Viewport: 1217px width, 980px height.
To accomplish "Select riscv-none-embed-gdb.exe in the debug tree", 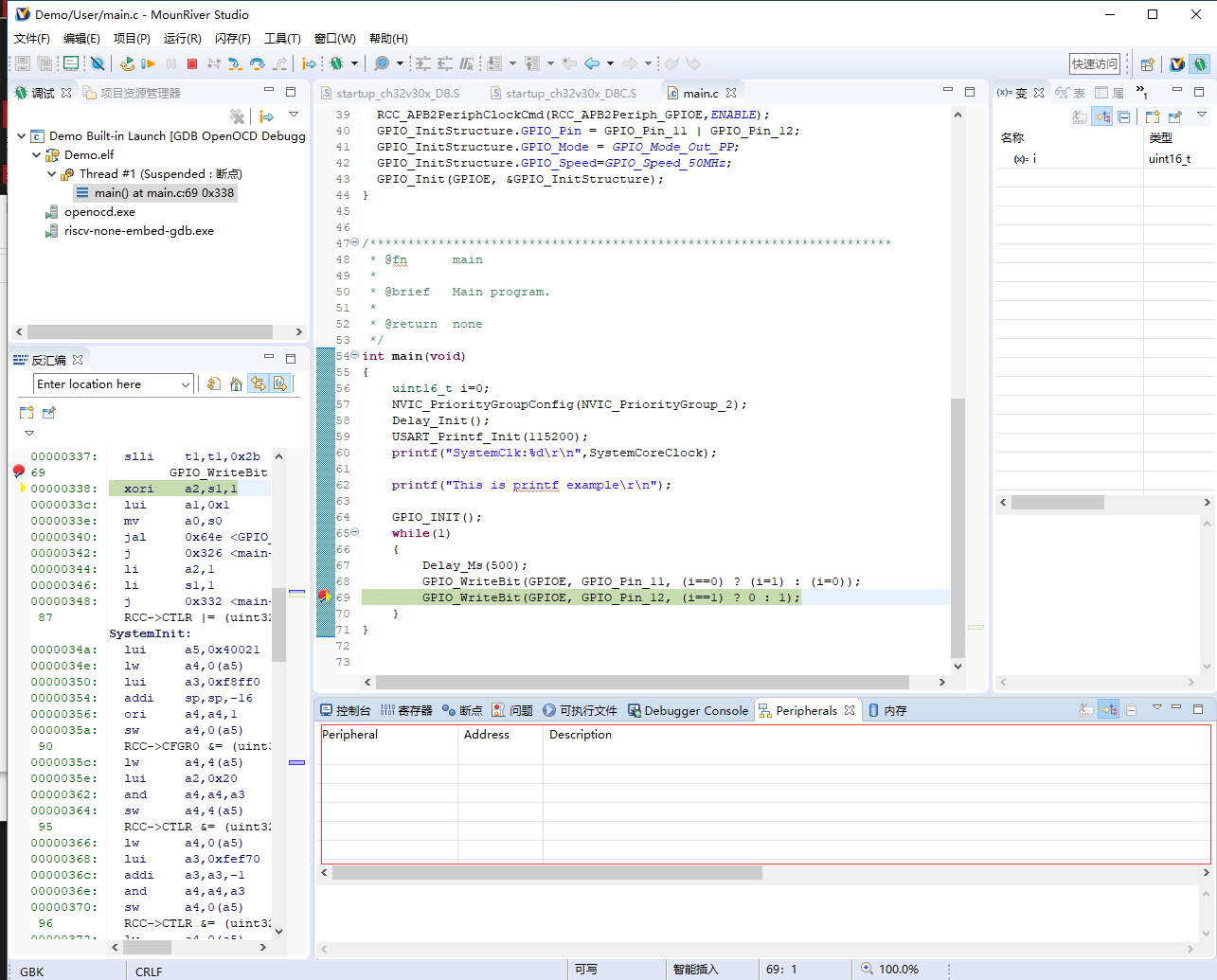I will (129, 230).
